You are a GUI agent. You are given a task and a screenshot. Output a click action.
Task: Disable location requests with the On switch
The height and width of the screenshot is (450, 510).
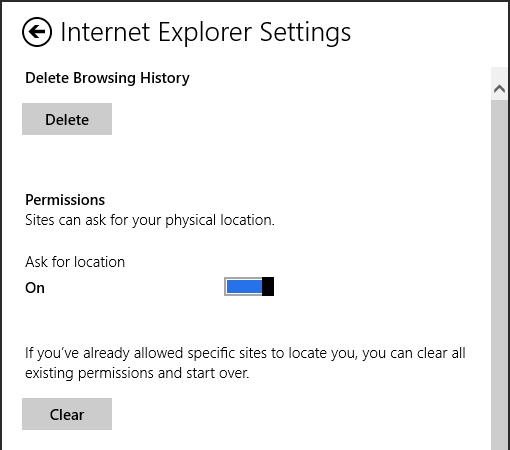249,286
